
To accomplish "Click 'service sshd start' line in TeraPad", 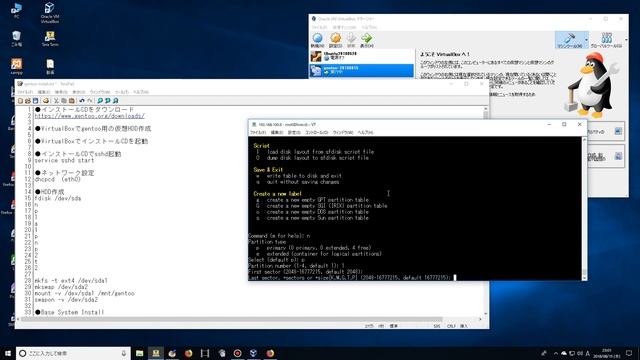I will [x=64, y=160].
